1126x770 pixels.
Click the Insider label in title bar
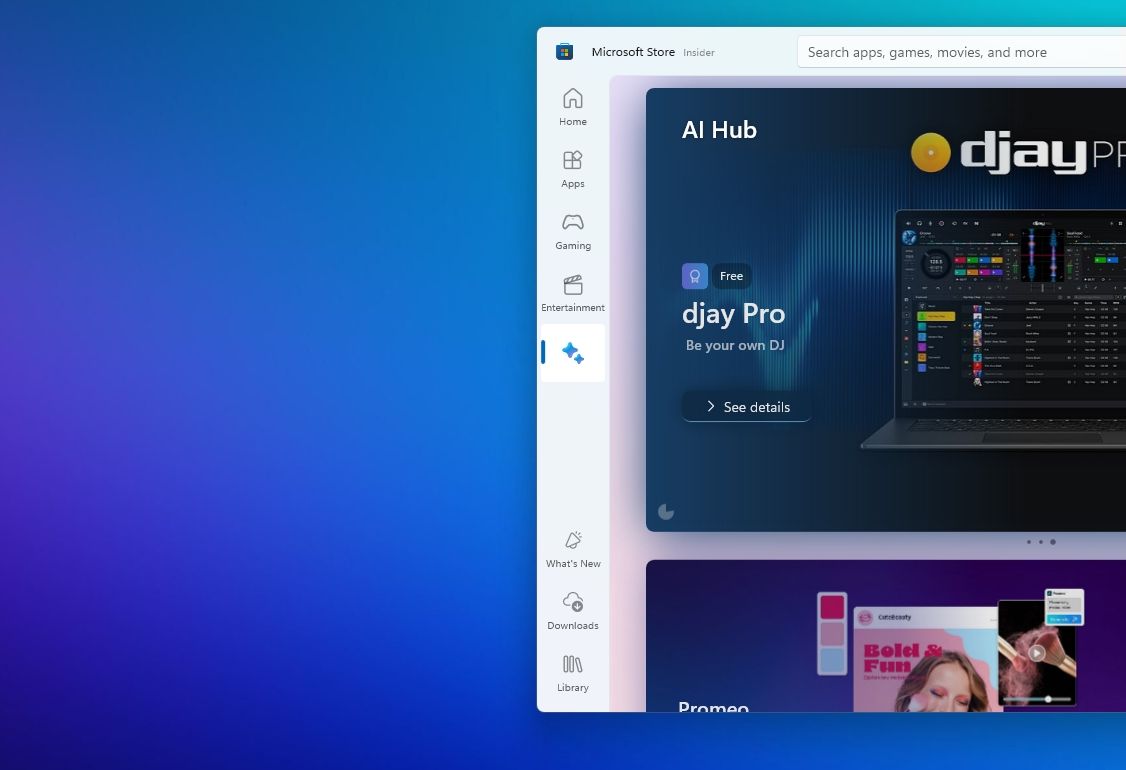(698, 52)
